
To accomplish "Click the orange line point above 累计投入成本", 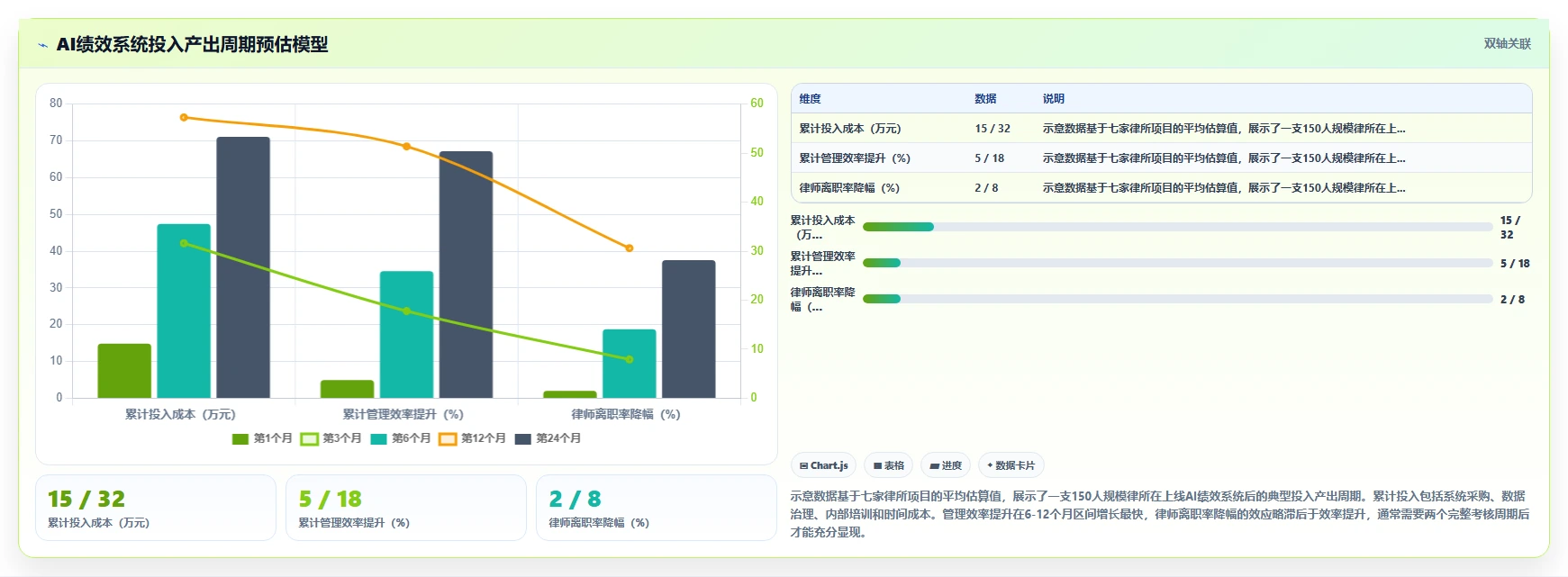I will click(x=184, y=117).
